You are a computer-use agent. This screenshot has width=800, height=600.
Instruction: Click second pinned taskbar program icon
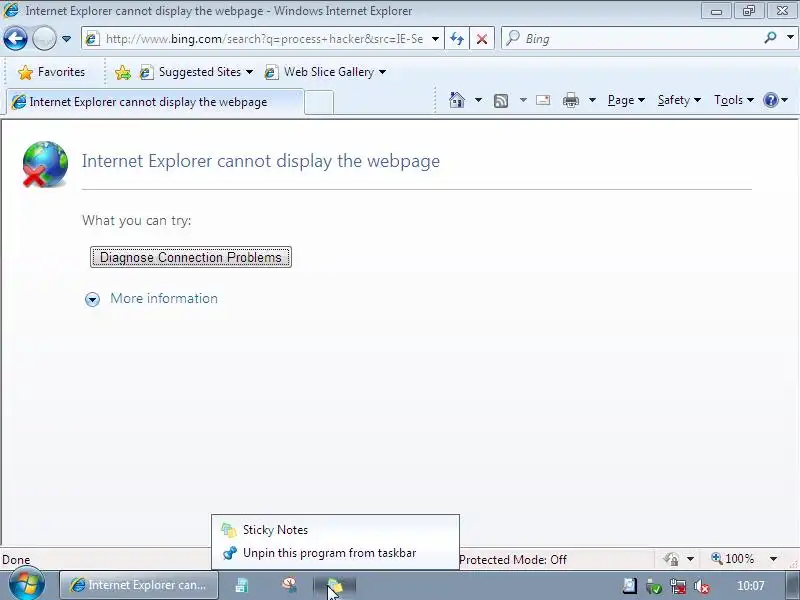coord(242,586)
